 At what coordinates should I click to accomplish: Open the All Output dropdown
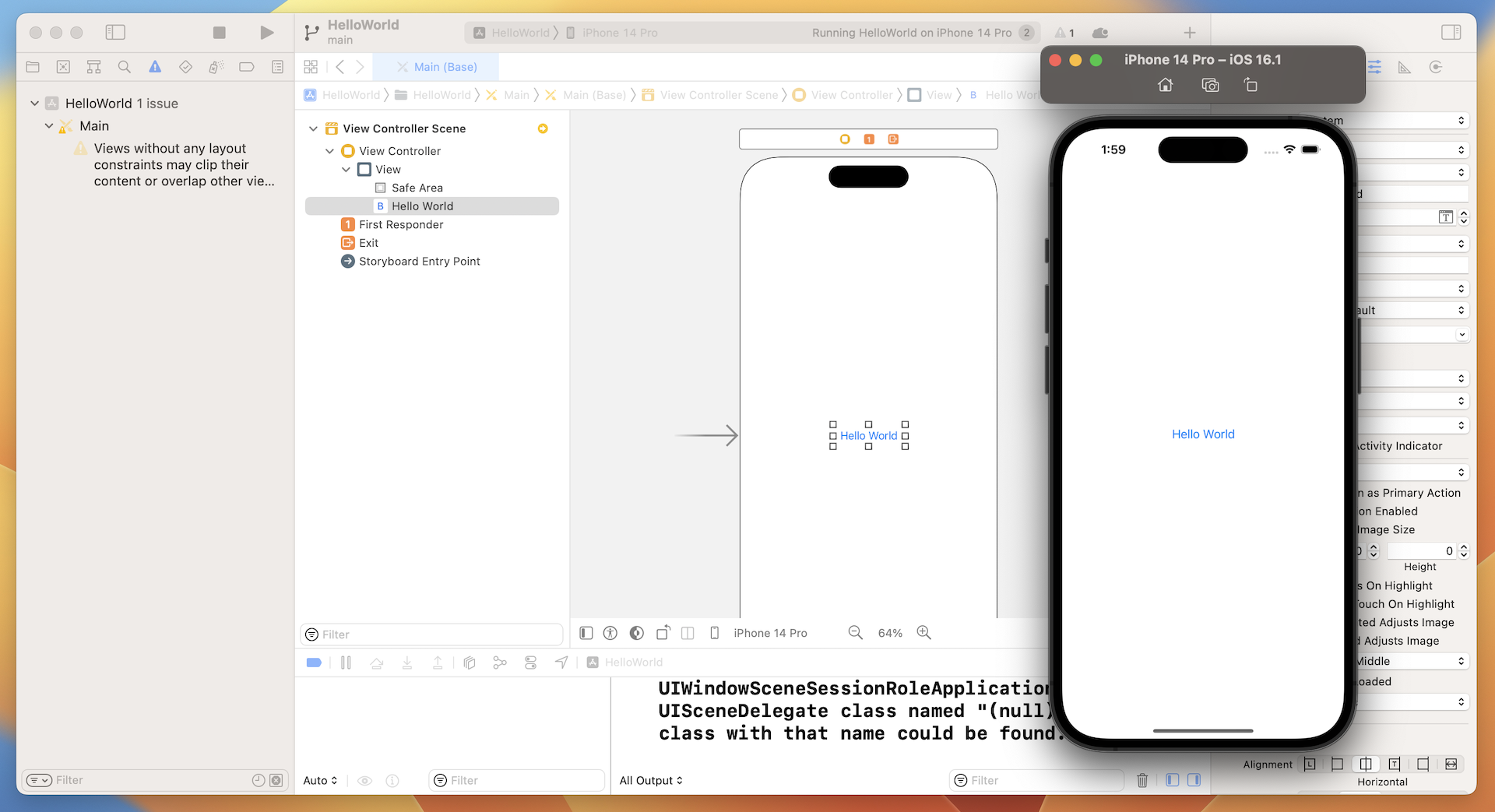[651, 780]
